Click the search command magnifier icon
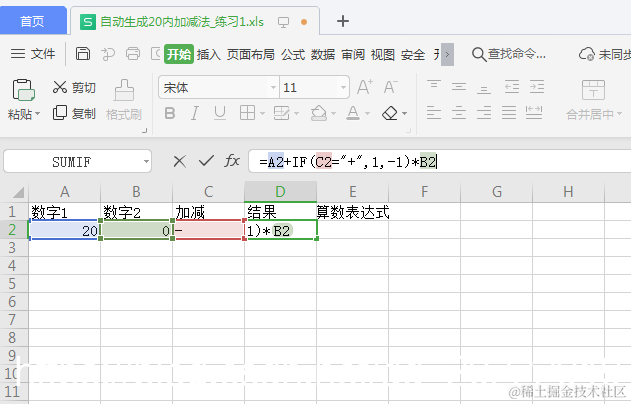 pos(479,54)
